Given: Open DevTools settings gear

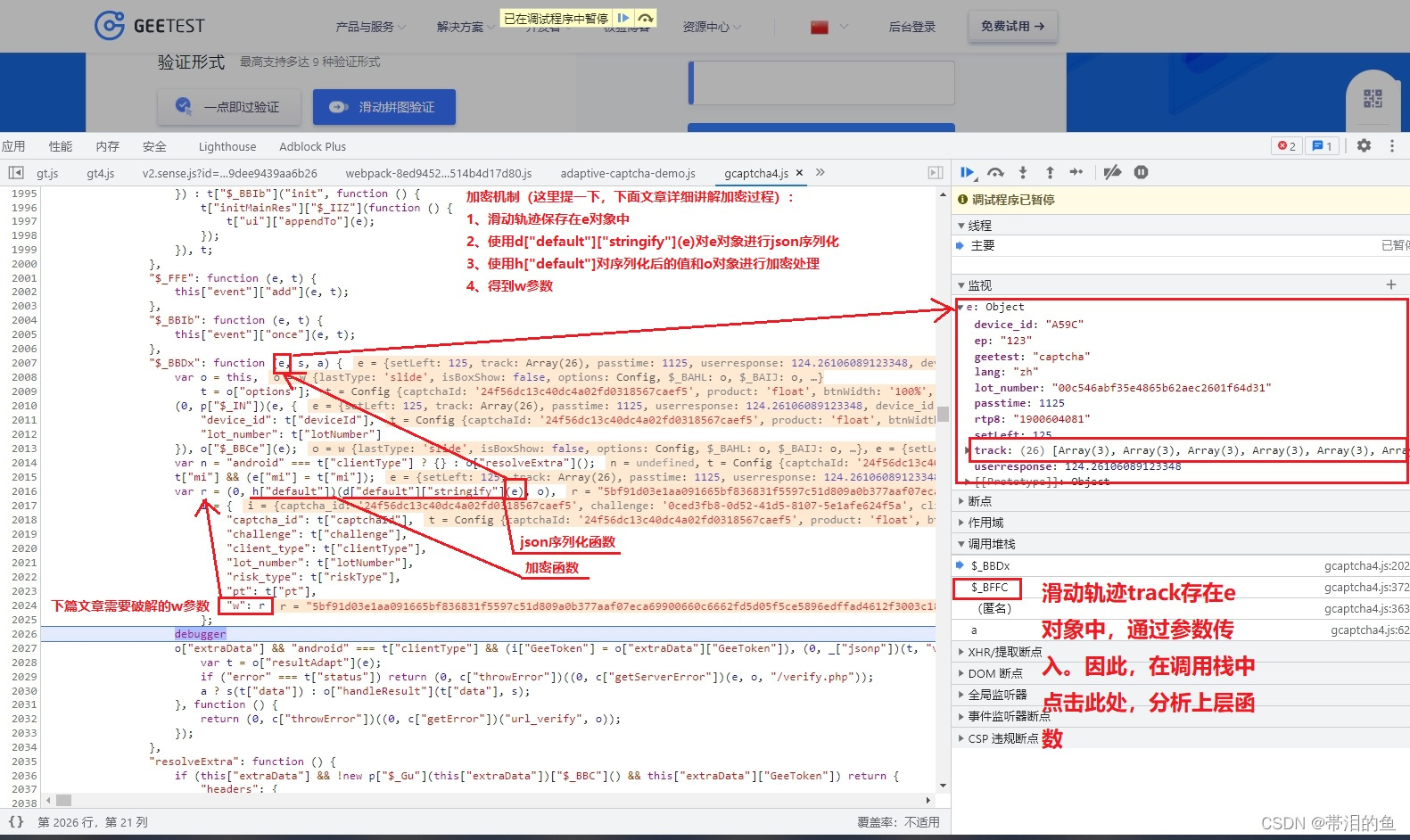Looking at the screenshot, I should tap(1364, 145).
